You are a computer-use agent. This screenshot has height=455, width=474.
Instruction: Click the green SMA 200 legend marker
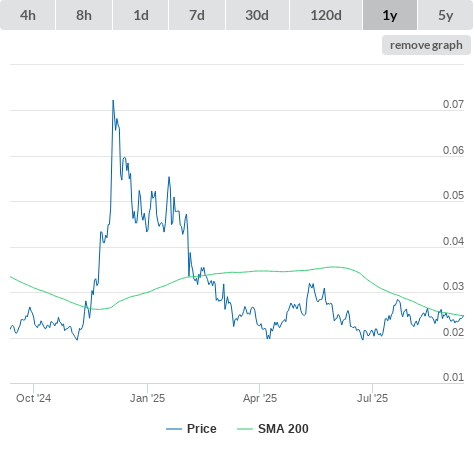coord(245,429)
